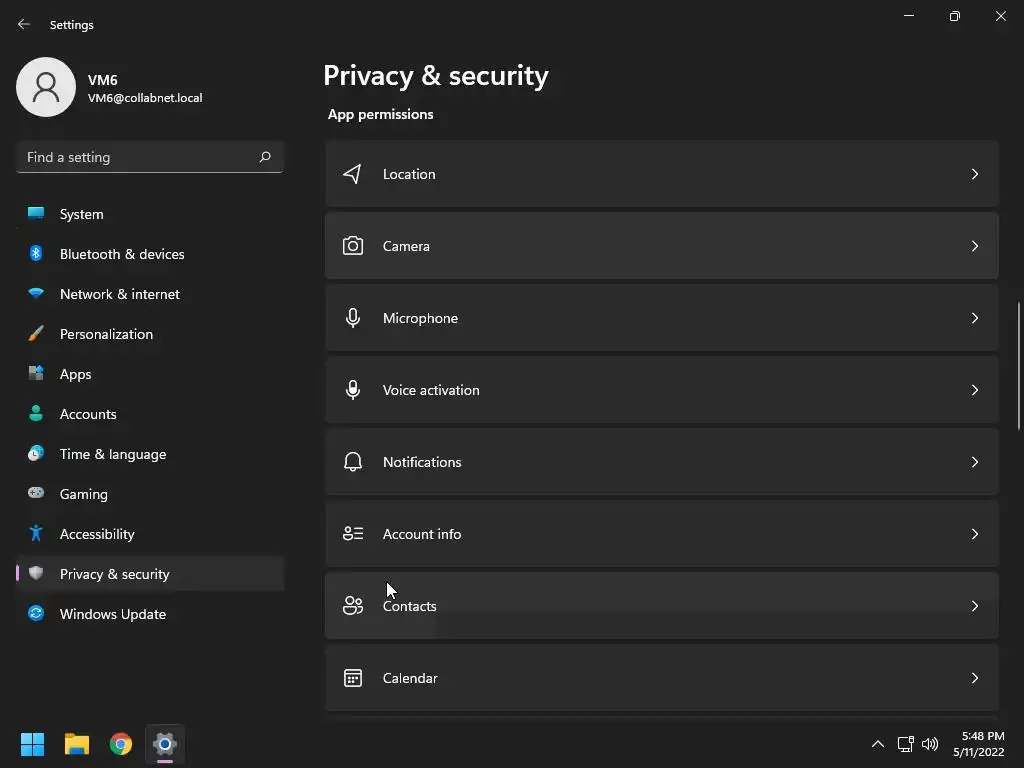This screenshot has width=1024, height=768.
Task: Expand Voice activation chevron
Action: click(974, 390)
